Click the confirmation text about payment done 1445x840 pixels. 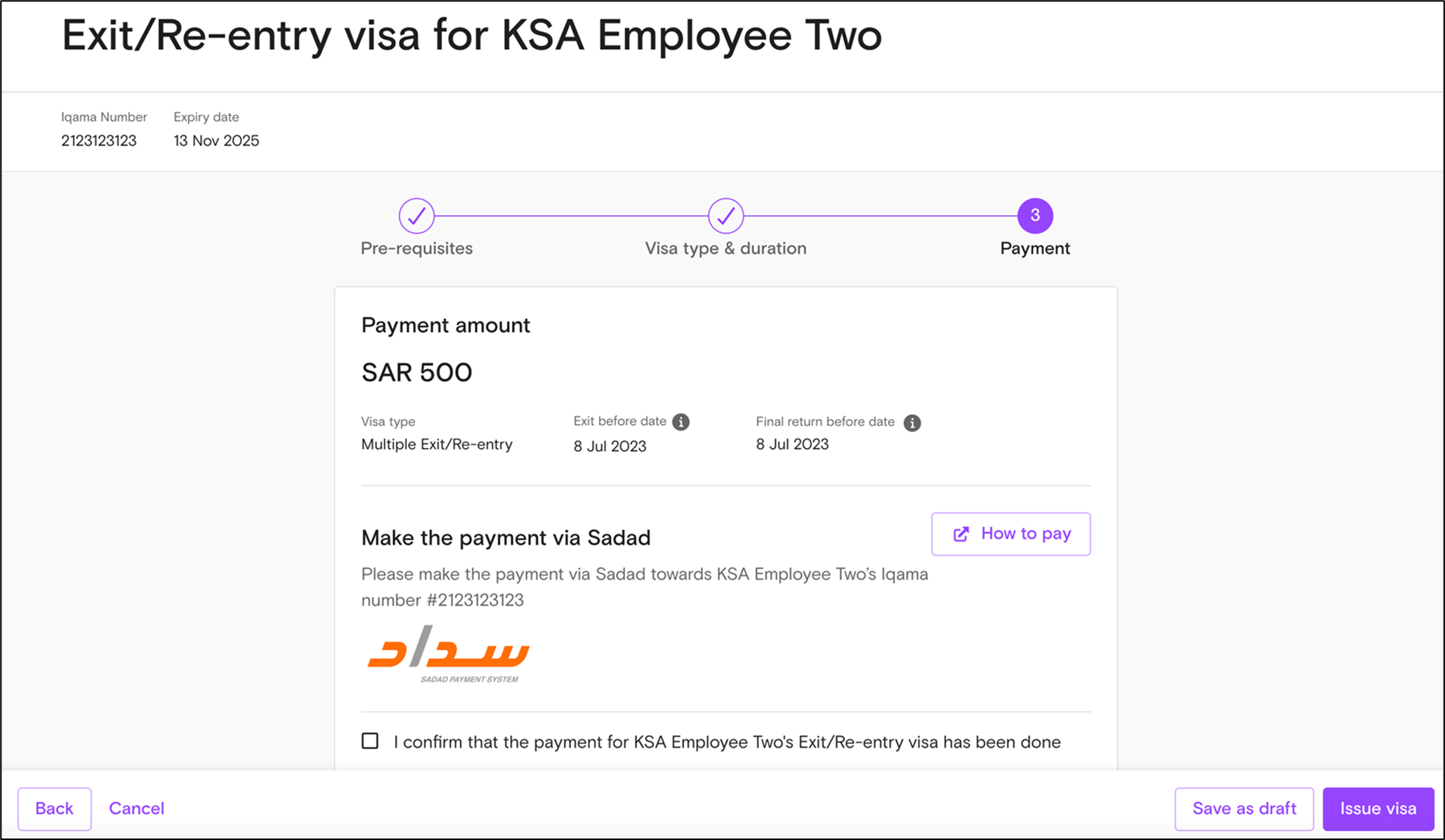(727, 743)
